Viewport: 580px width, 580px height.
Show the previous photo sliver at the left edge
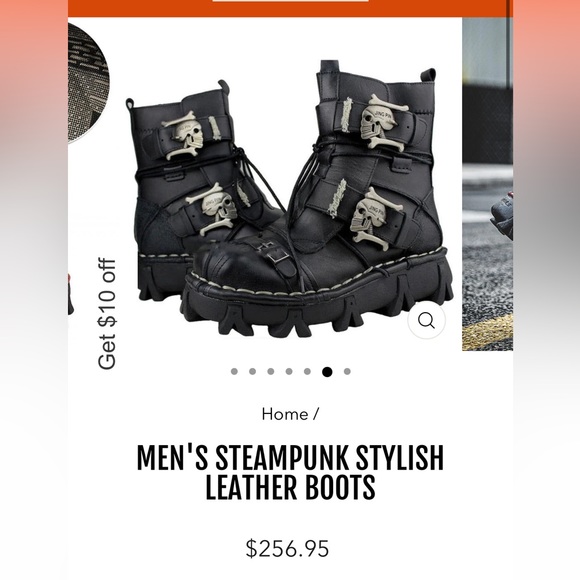coord(70,294)
